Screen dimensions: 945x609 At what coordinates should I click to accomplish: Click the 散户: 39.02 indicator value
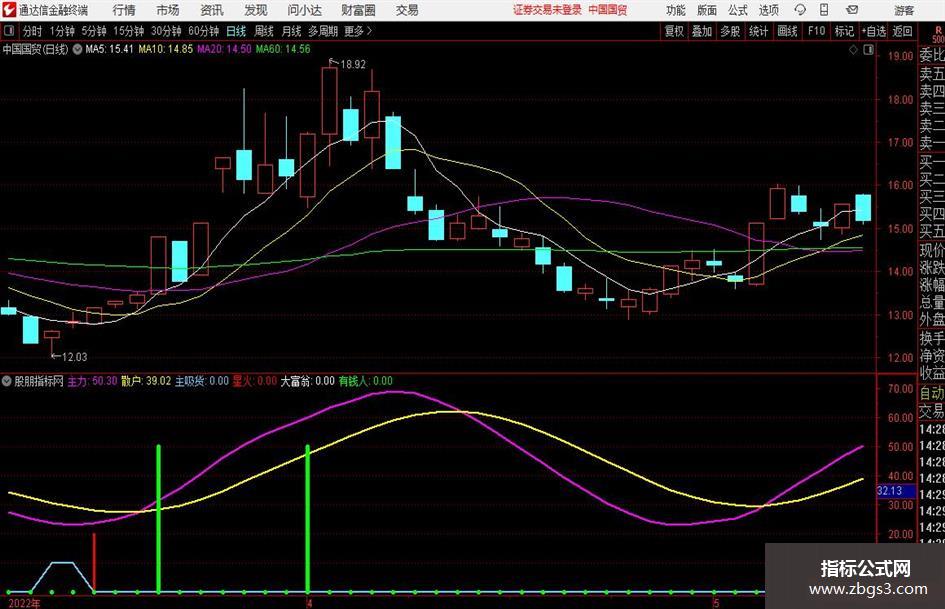(x=146, y=381)
